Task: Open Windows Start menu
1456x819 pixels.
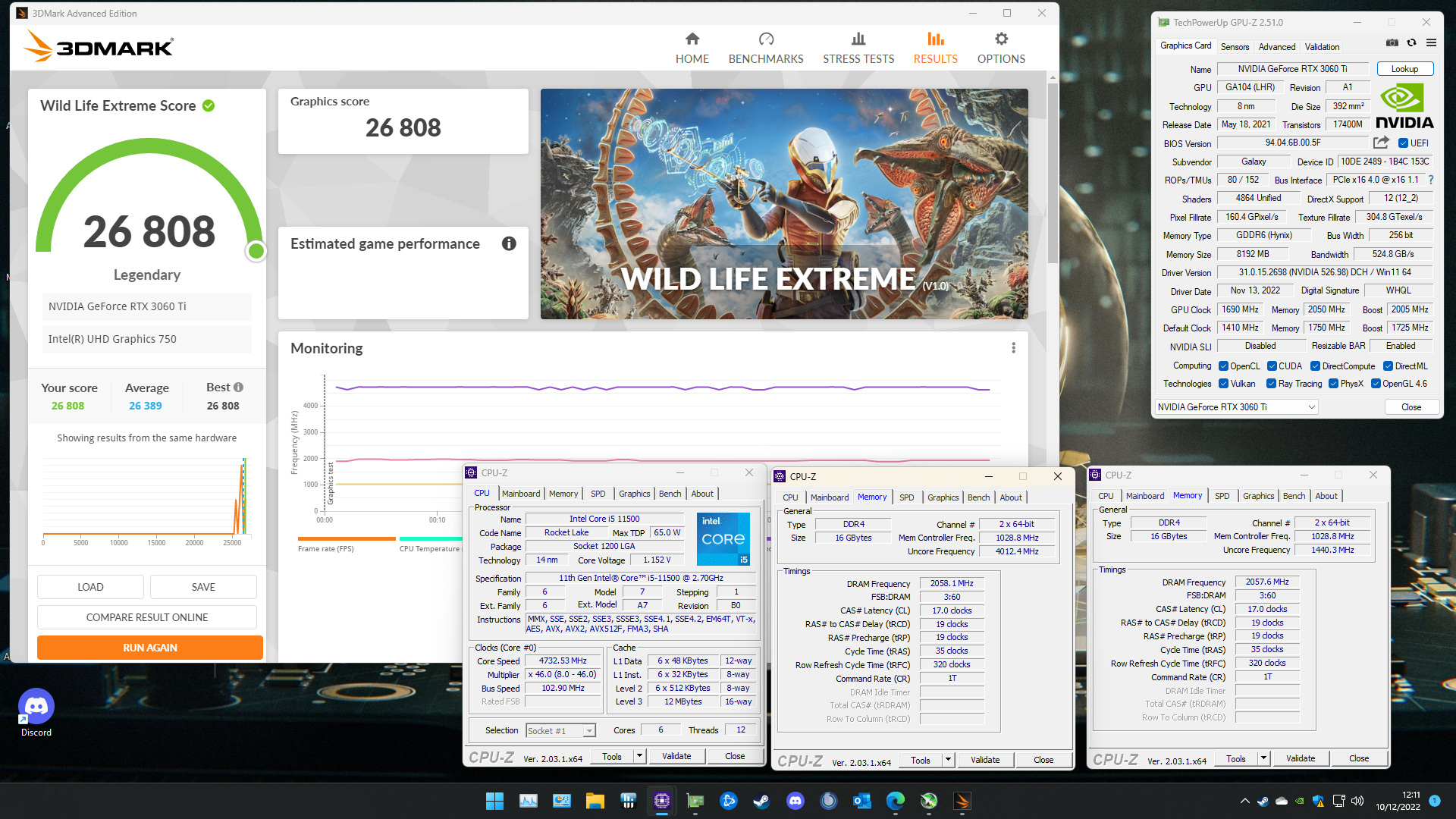Action: click(x=494, y=801)
